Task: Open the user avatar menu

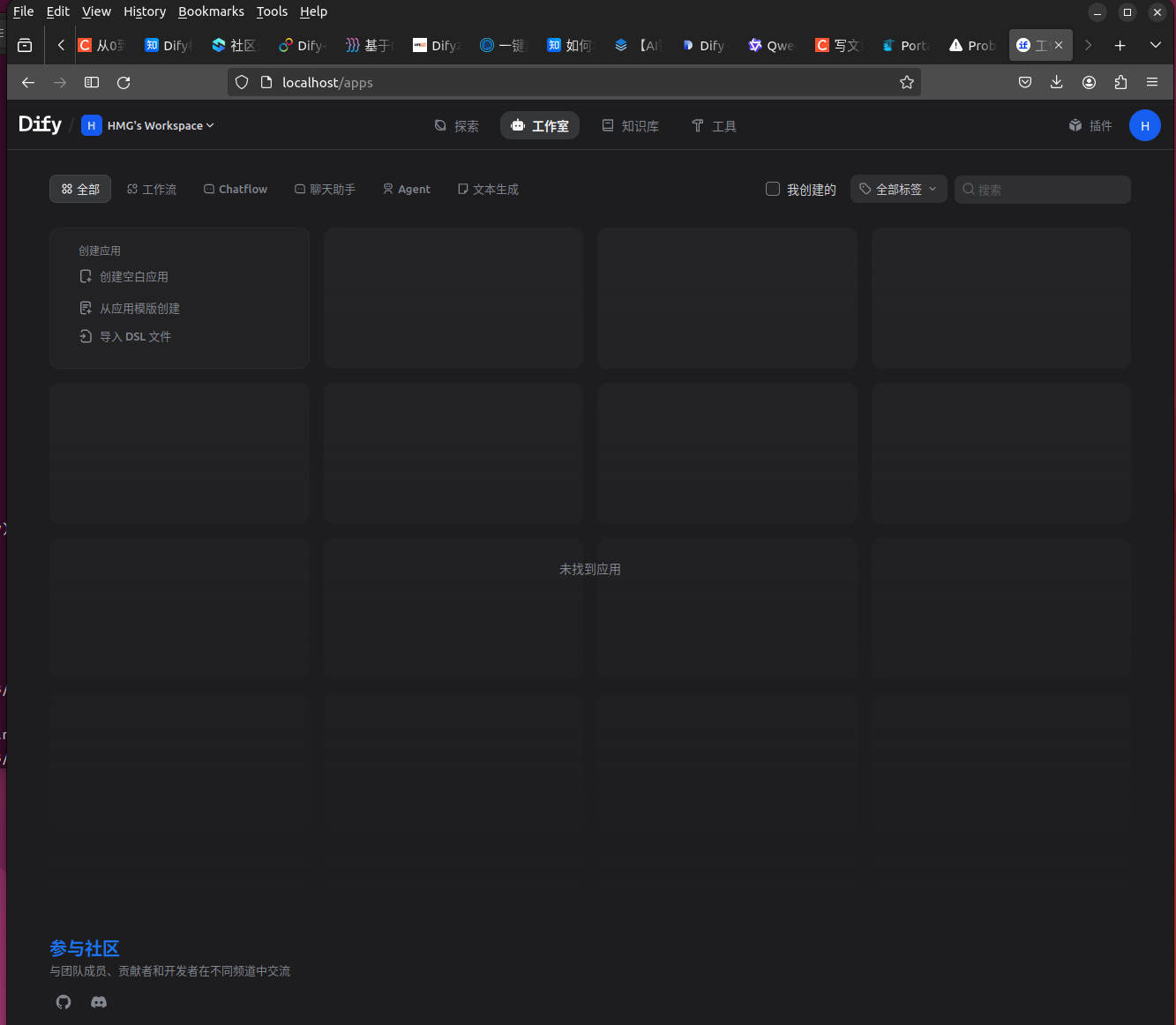Action: (1144, 125)
